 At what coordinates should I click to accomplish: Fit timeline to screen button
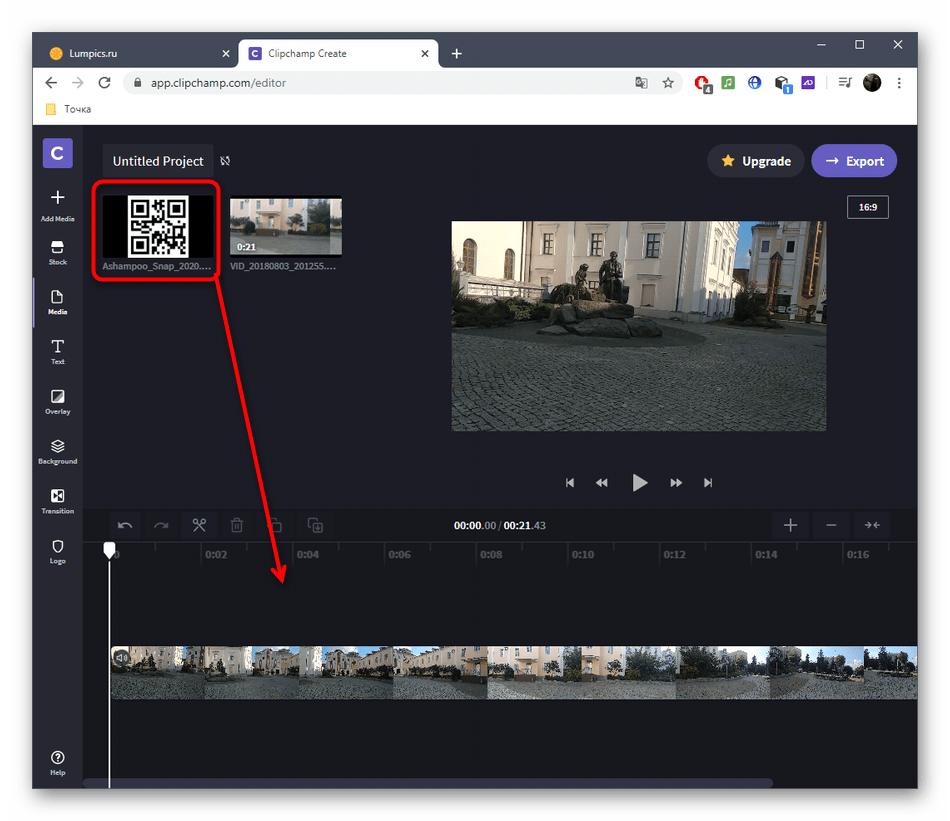pos(872,525)
